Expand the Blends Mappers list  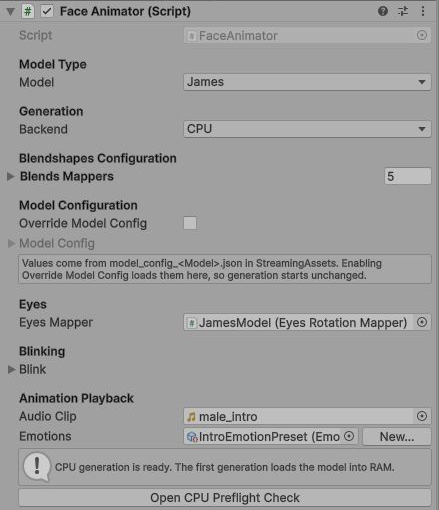(11, 176)
